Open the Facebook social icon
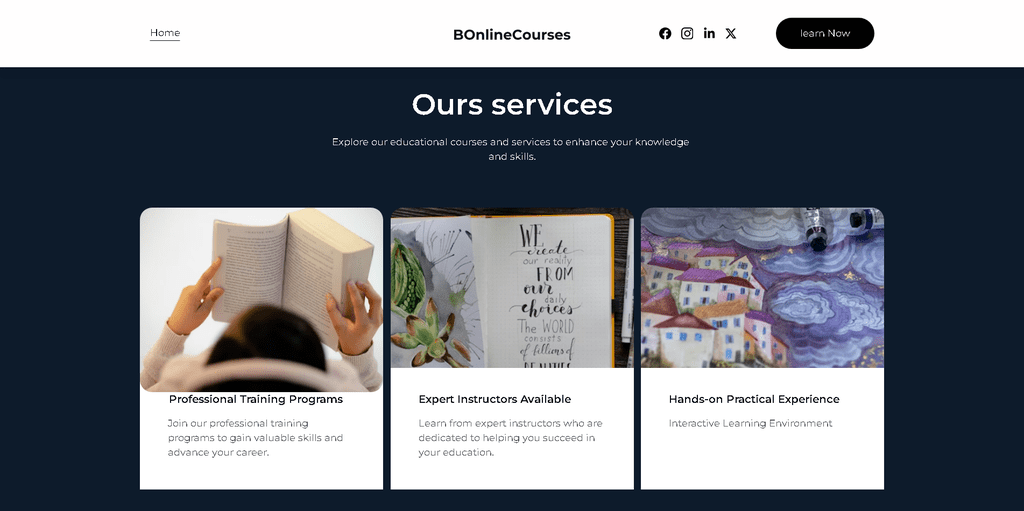1024x511 pixels. (x=665, y=33)
